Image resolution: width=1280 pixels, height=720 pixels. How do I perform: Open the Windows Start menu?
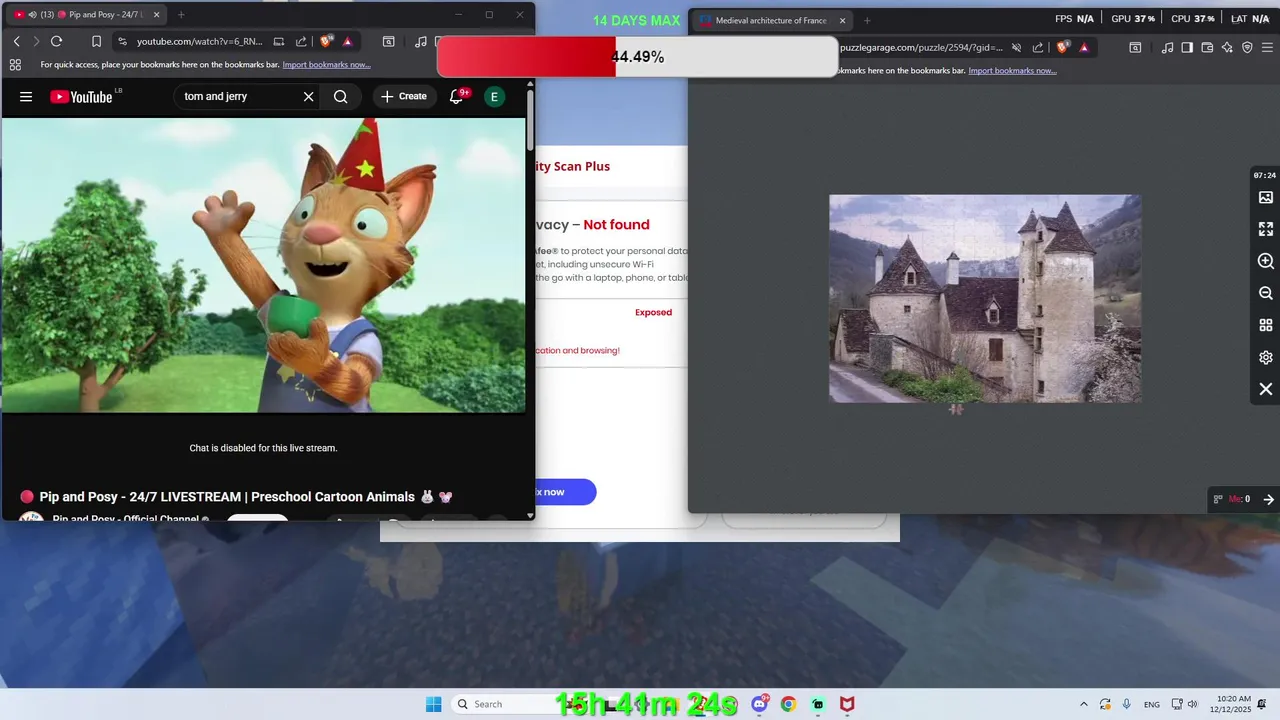pos(433,704)
